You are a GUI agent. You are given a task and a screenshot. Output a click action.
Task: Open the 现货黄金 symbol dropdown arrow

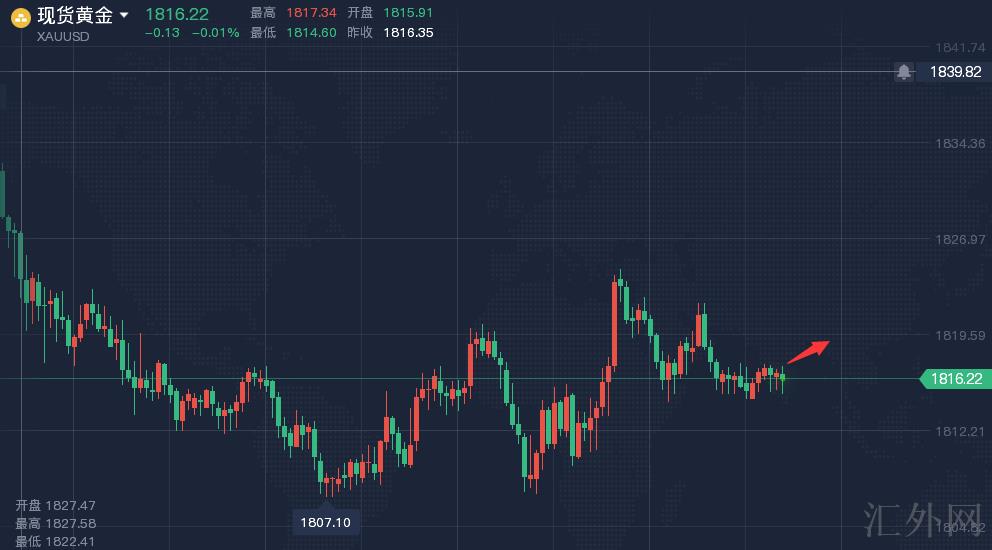124,16
